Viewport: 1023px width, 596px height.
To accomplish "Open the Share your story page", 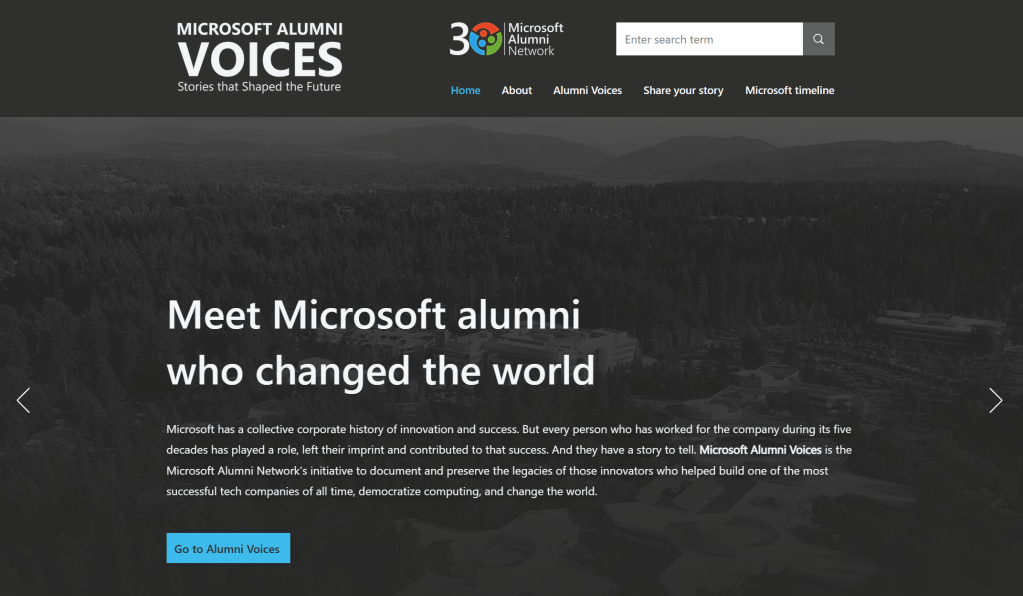I will tap(683, 90).
